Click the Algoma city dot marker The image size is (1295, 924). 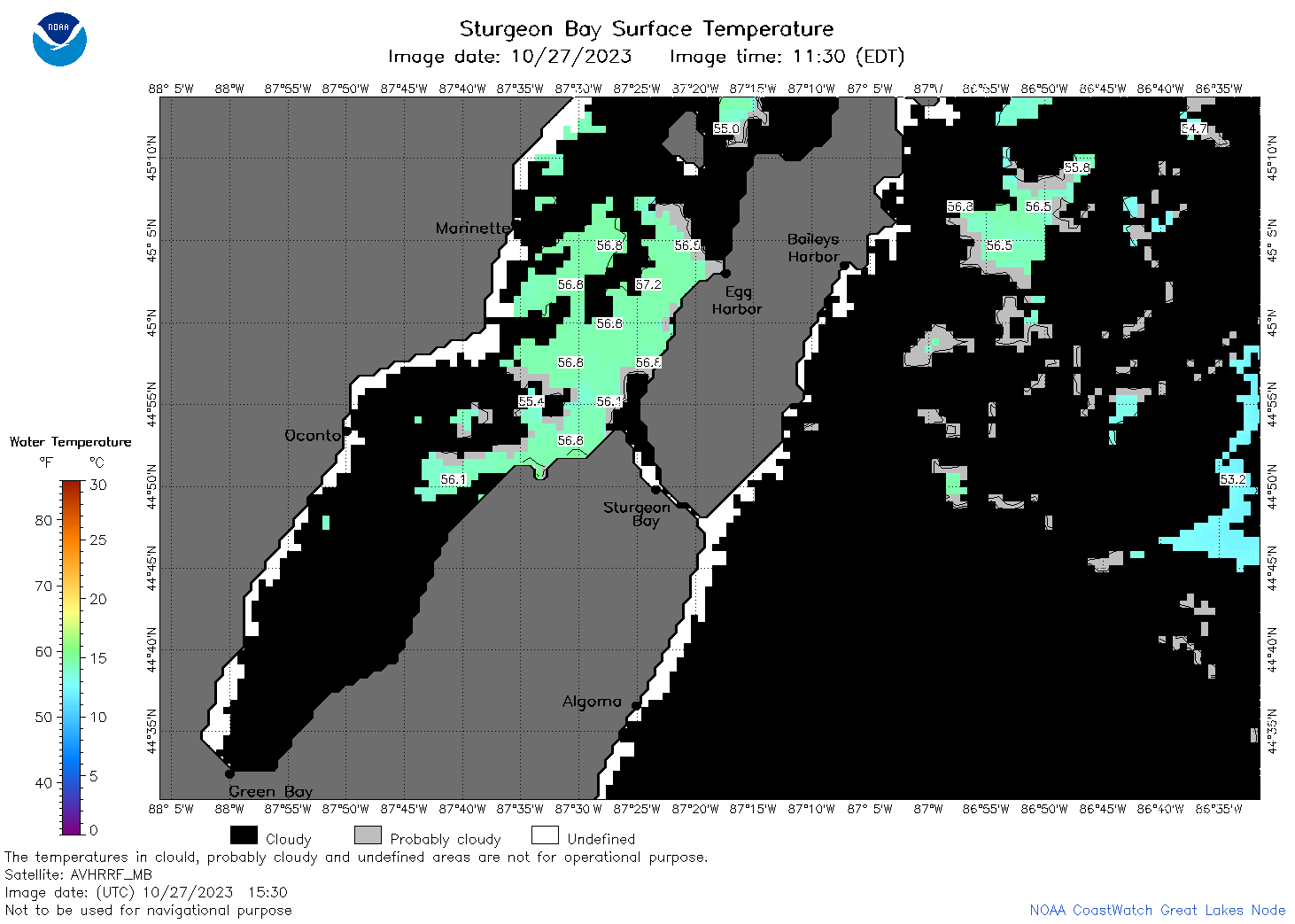point(636,705)
